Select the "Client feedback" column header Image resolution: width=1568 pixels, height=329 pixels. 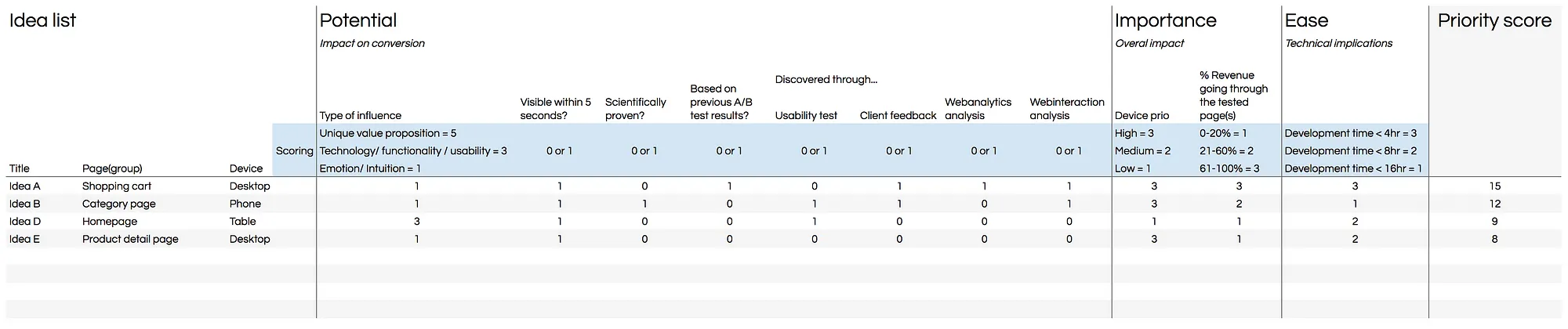click(898, 116)
